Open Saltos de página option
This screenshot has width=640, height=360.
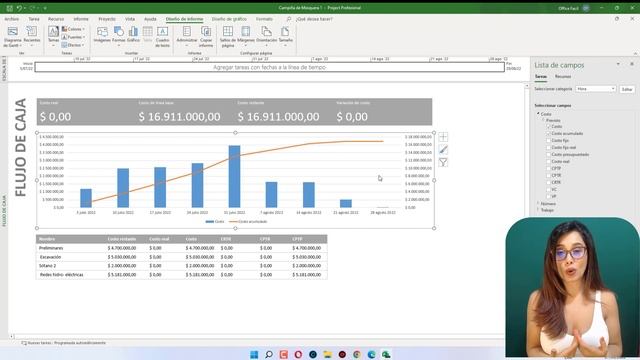click(x=228, y=37)
